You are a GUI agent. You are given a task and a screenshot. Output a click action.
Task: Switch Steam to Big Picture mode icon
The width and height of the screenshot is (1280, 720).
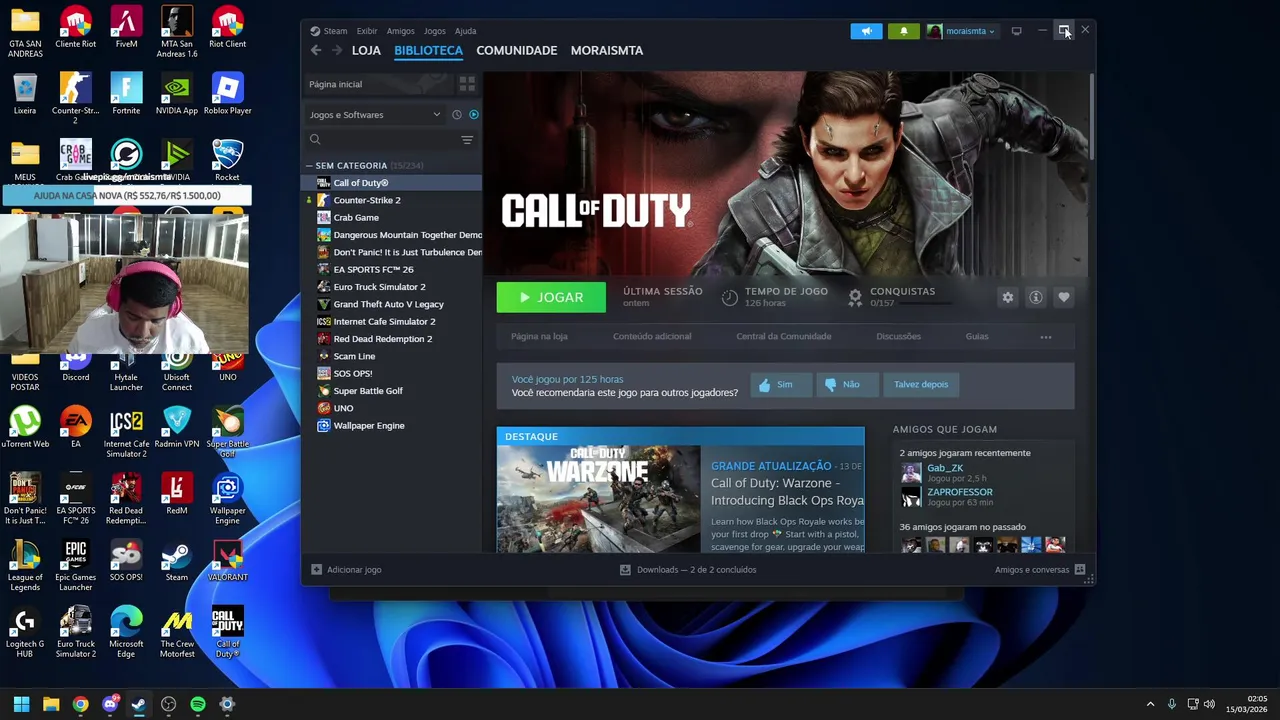click(1016, 31)
